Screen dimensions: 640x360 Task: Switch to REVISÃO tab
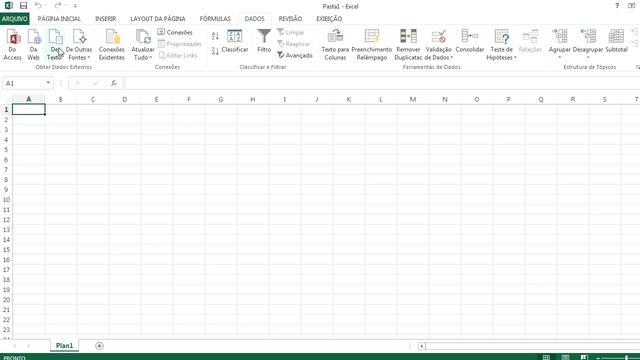[290, 19]
